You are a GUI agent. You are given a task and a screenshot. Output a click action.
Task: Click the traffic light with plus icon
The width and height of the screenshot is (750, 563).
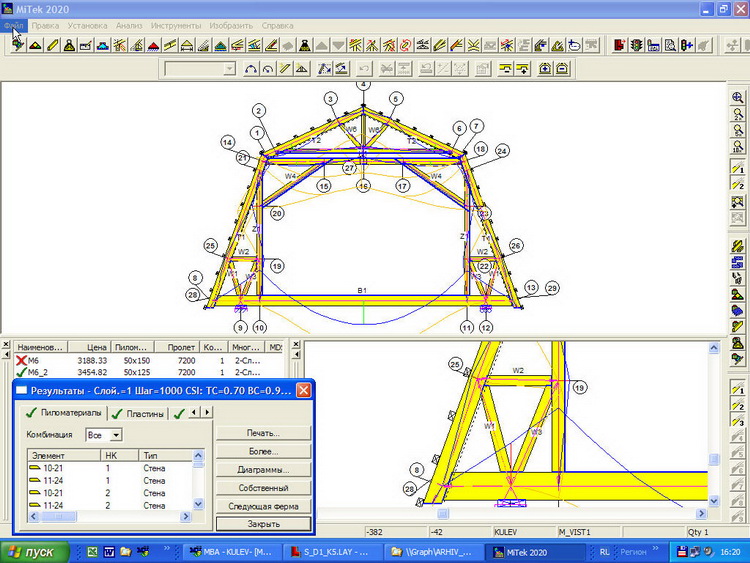687,45
